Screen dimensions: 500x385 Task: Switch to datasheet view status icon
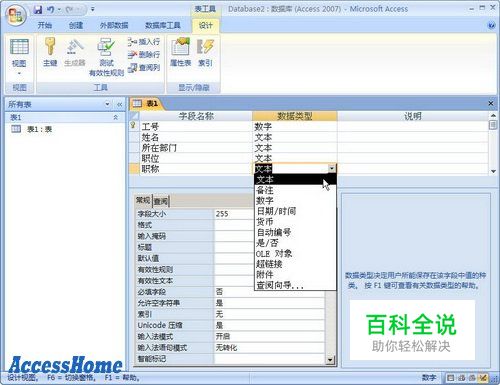[451, 378]
